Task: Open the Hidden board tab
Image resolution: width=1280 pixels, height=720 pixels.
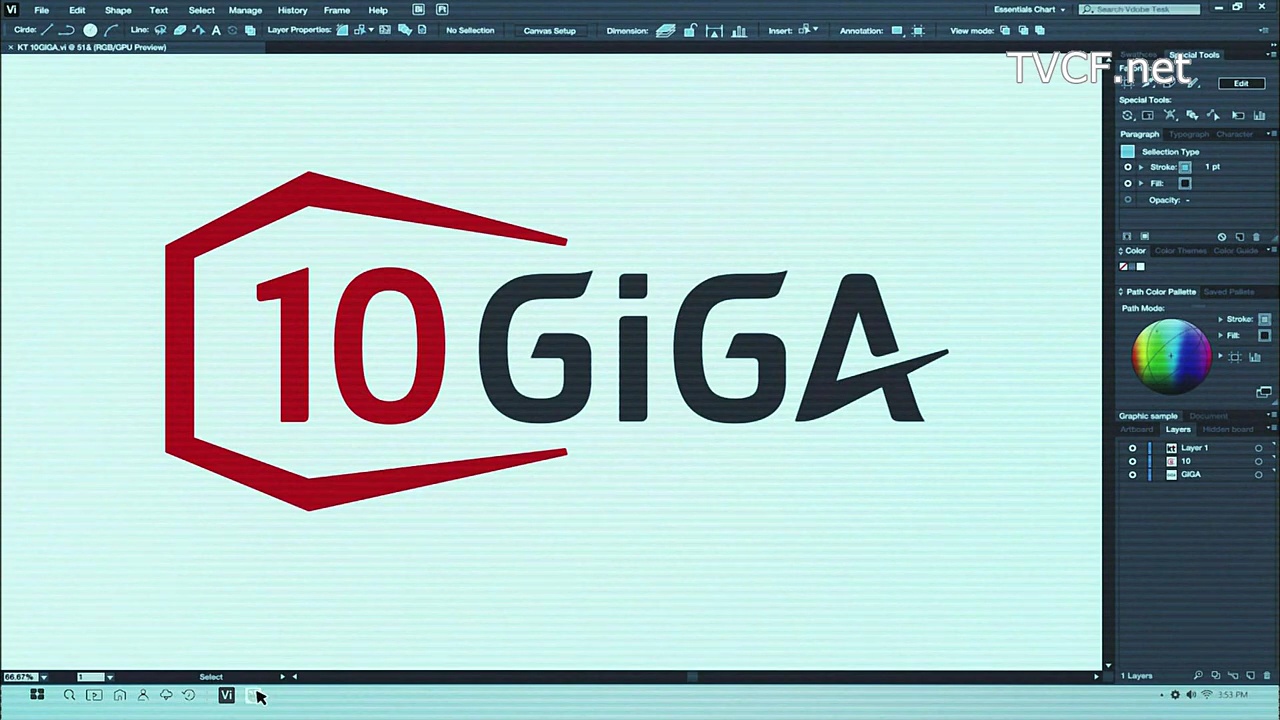Action: (x=1228, y=429)
